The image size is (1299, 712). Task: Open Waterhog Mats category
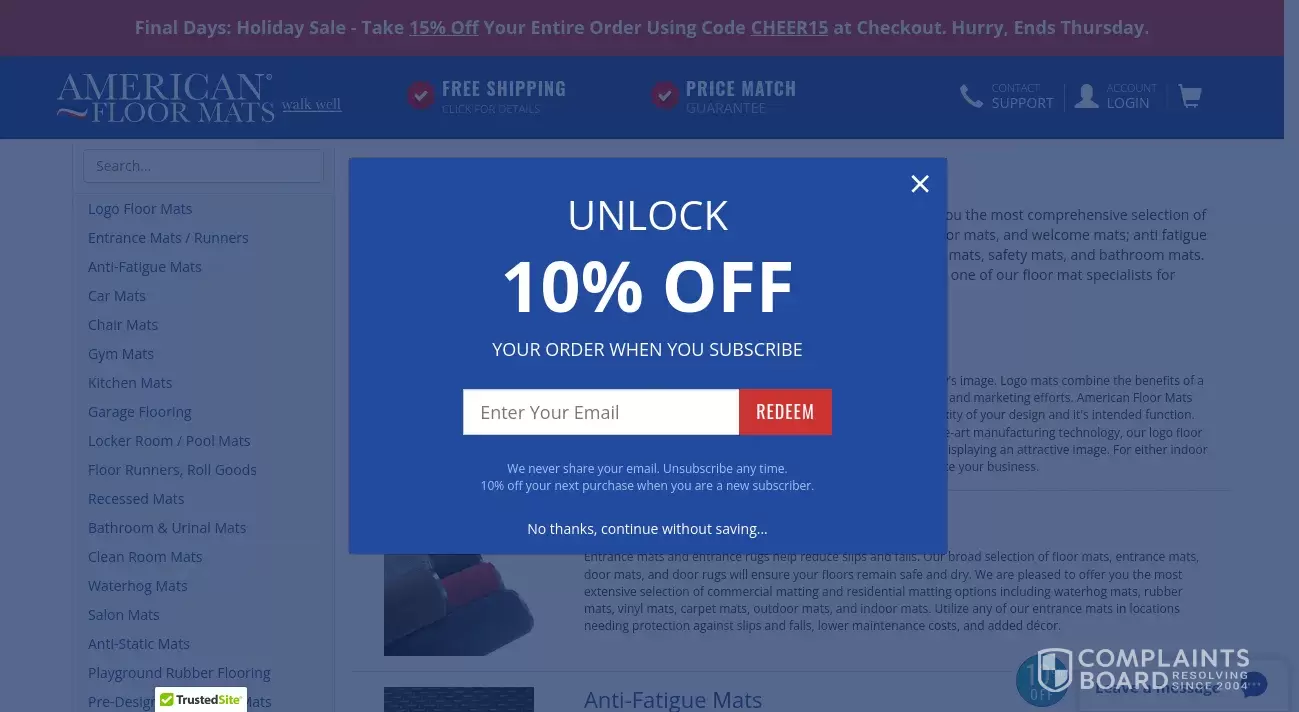coord(138,586)
